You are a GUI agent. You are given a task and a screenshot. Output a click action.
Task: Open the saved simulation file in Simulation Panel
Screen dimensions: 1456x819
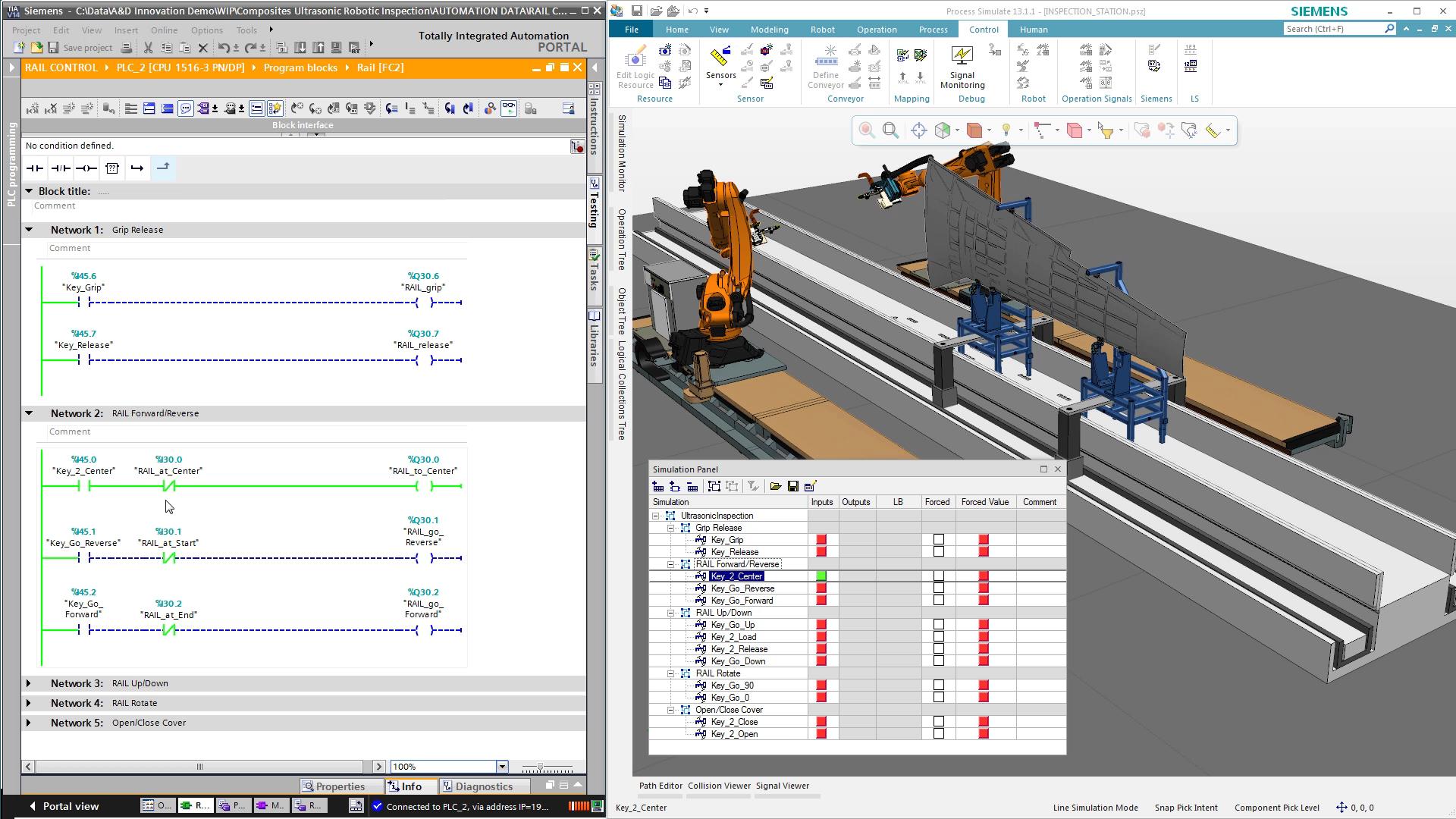tap(776, 486)
